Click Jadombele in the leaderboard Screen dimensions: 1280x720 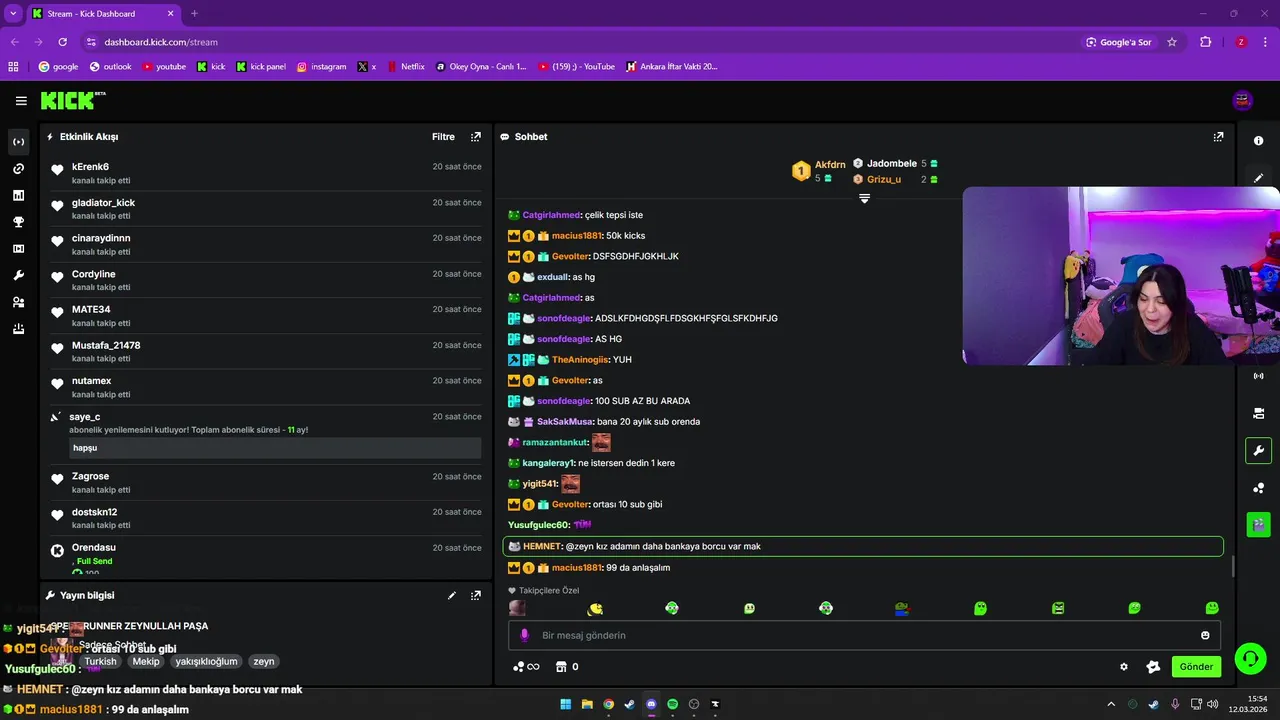click(892, 163)
